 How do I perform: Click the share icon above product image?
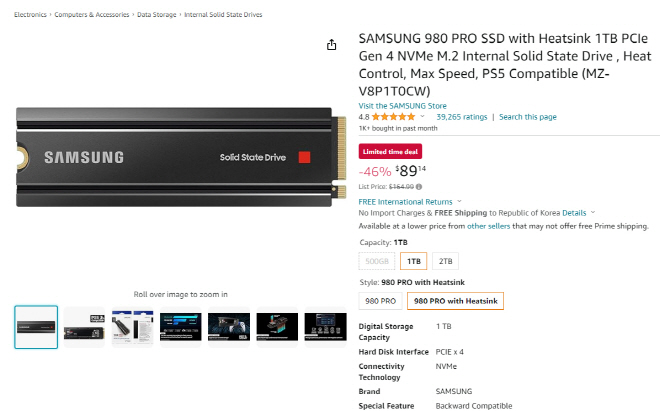(x=332, y=45)
